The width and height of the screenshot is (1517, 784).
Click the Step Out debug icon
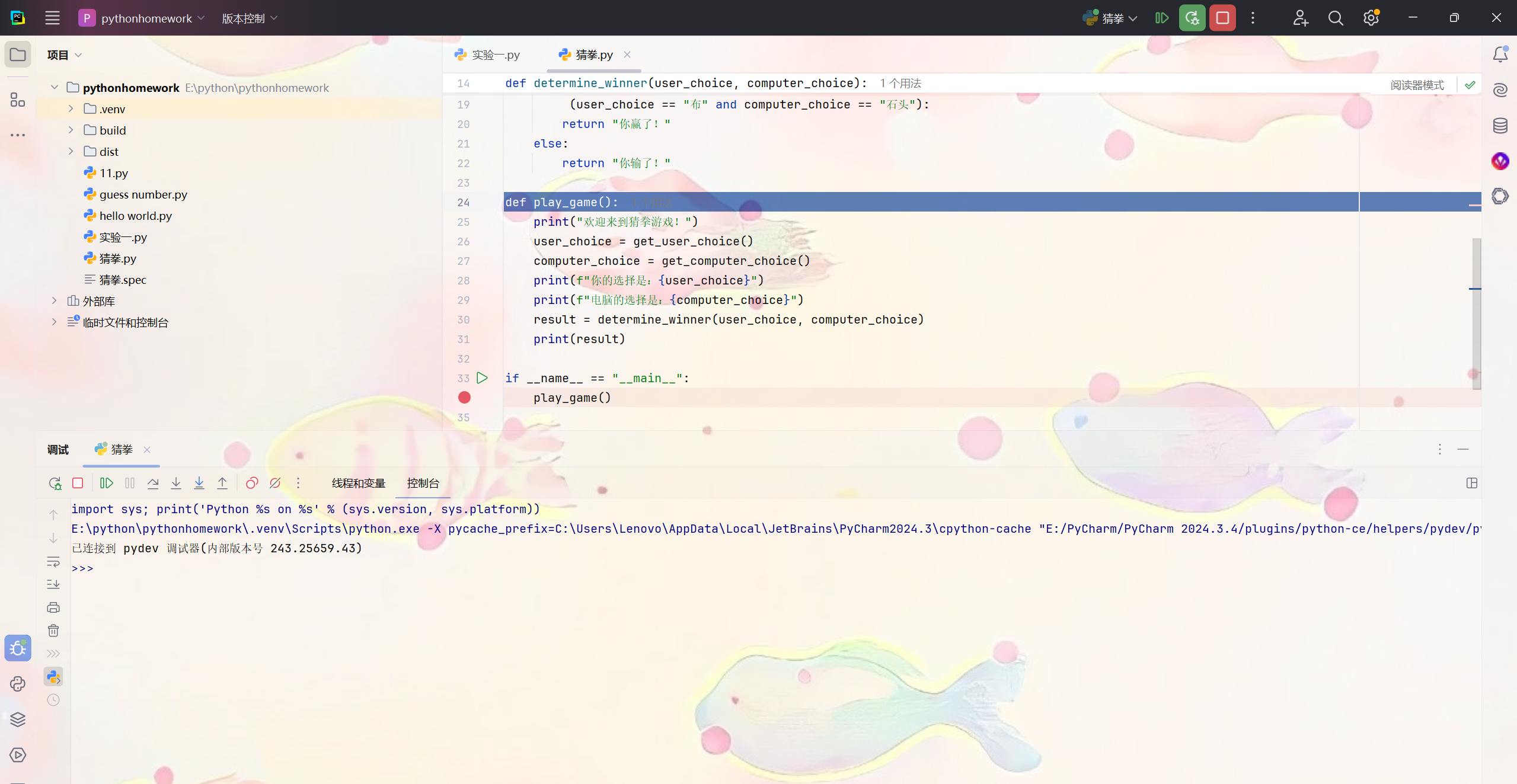click(x=222, y=483)
